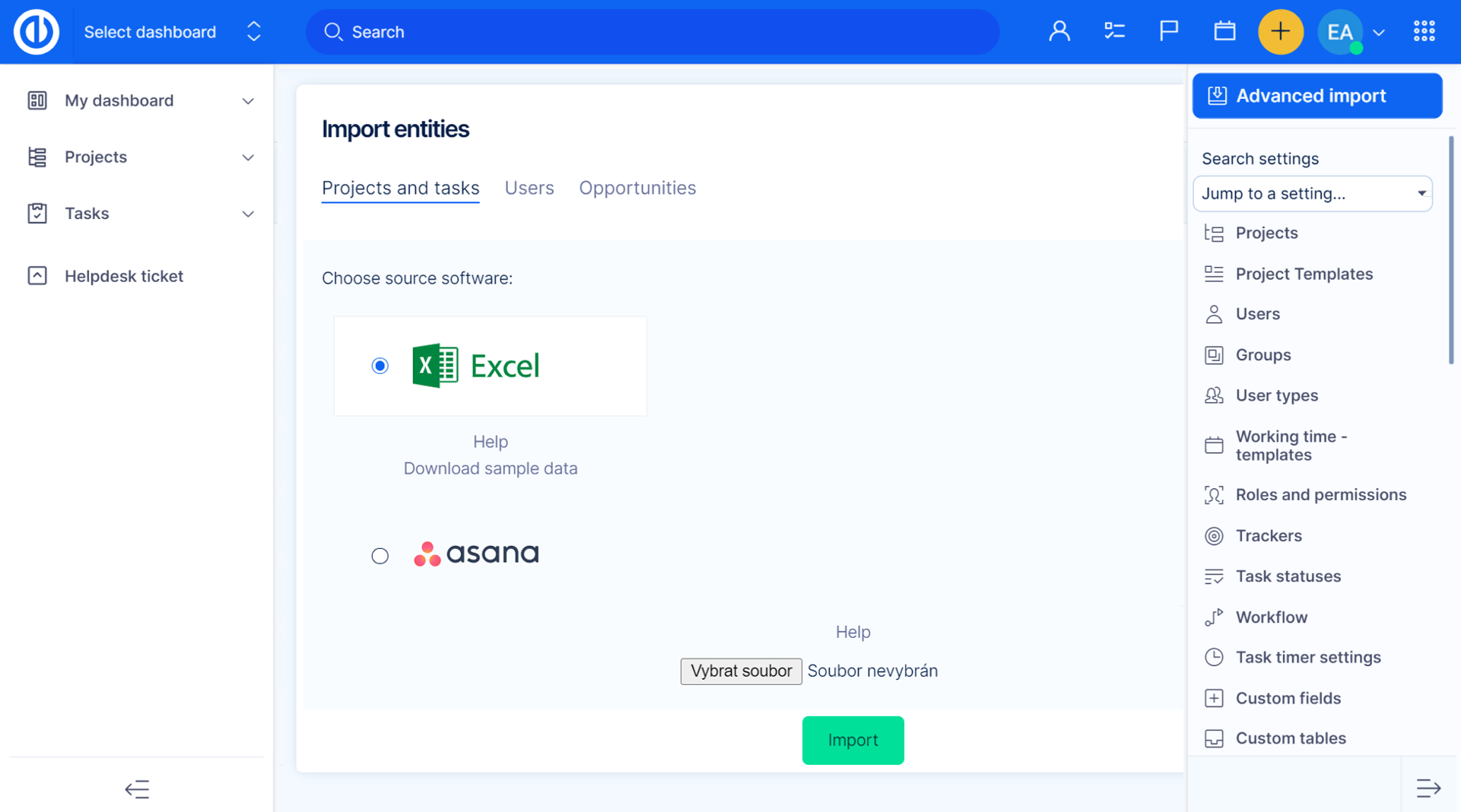Select Excel as source software
Viewport: 1461px width, 812px height.
(x=380, y=366)
